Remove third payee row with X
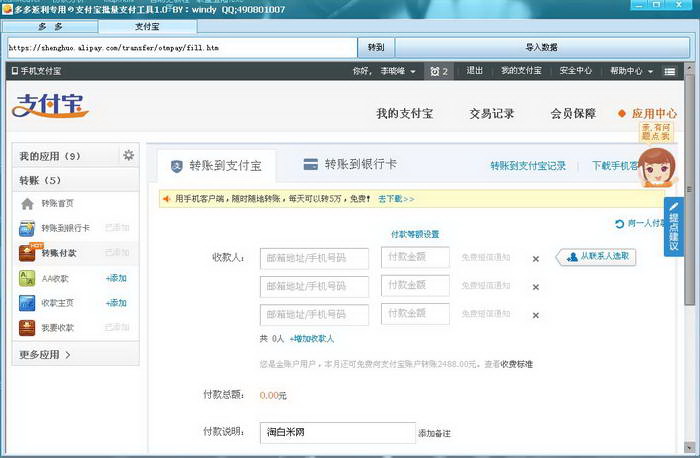The image size is (700, 458). [x=536, y=315]
